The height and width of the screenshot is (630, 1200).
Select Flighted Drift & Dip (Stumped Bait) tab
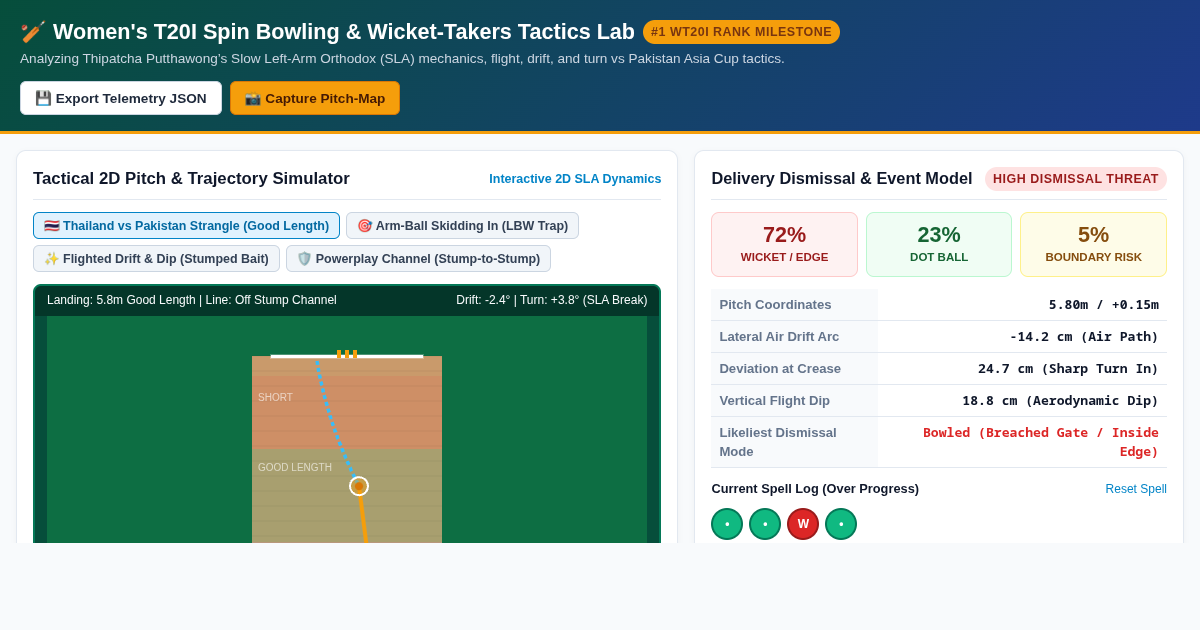156,259
